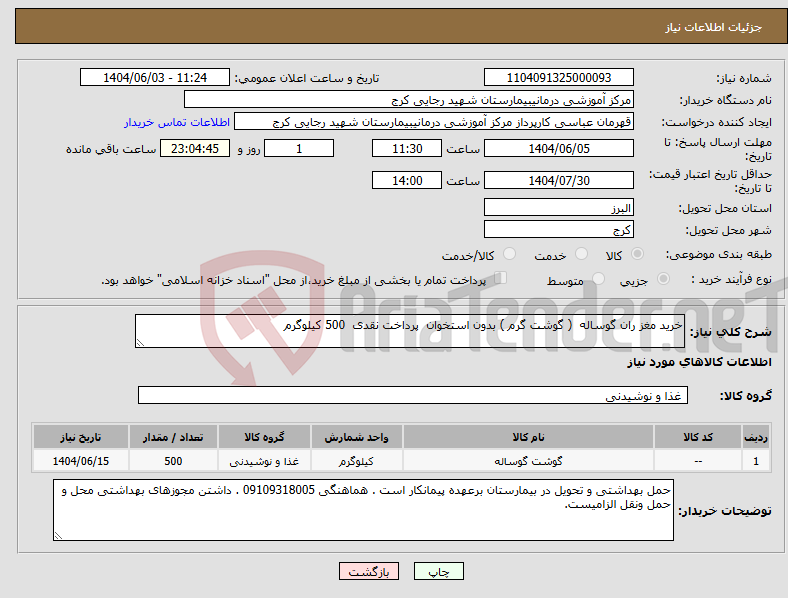The height and width of the screenshot is (598, 788).
Task: Open the اطلاعات تماس خریدار link
Action: tap(177, 122)
